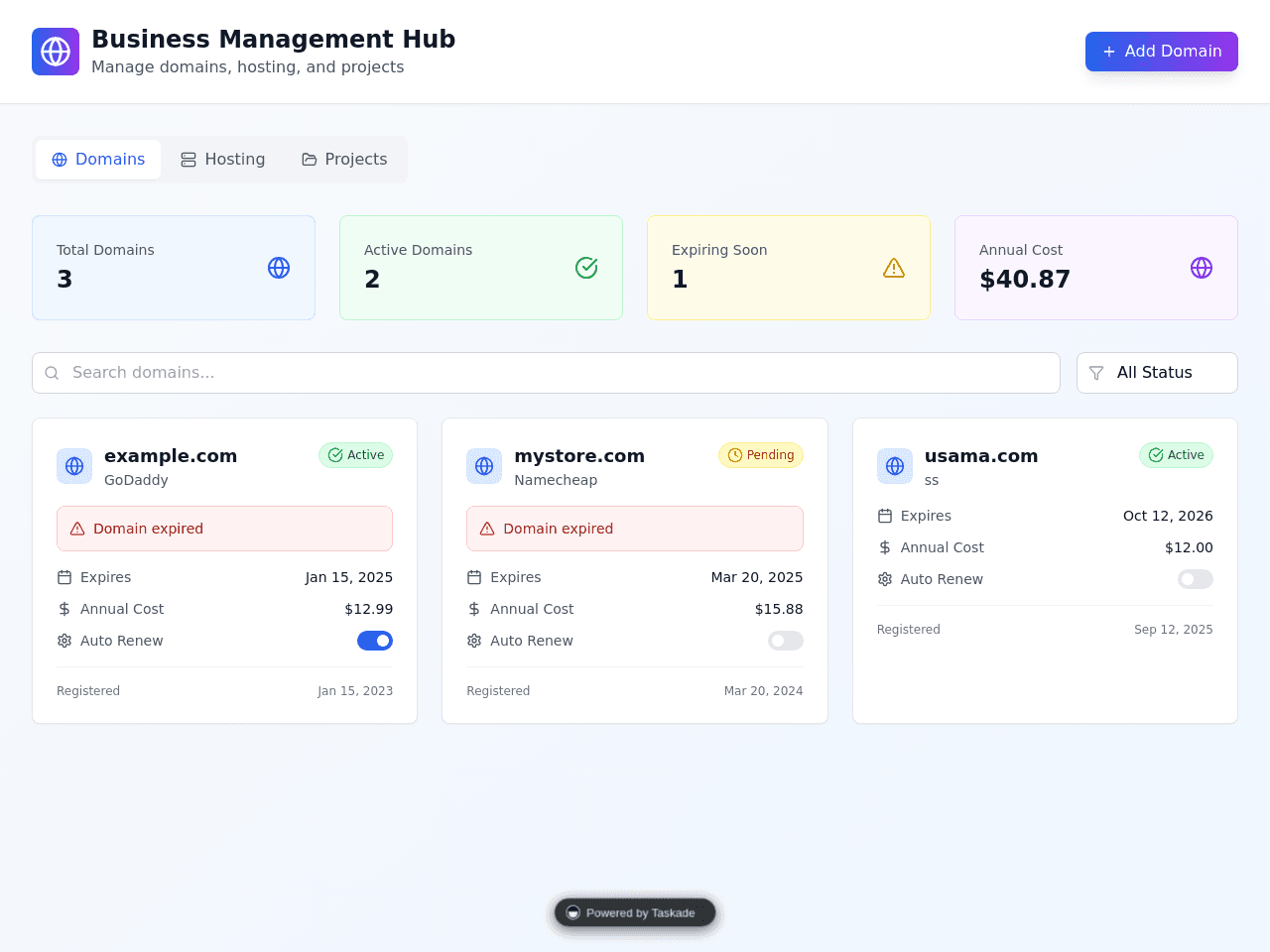Click the mystore.com domain title
The width and height of the screenshot is (1270, 952).
[x=579, y=456]
